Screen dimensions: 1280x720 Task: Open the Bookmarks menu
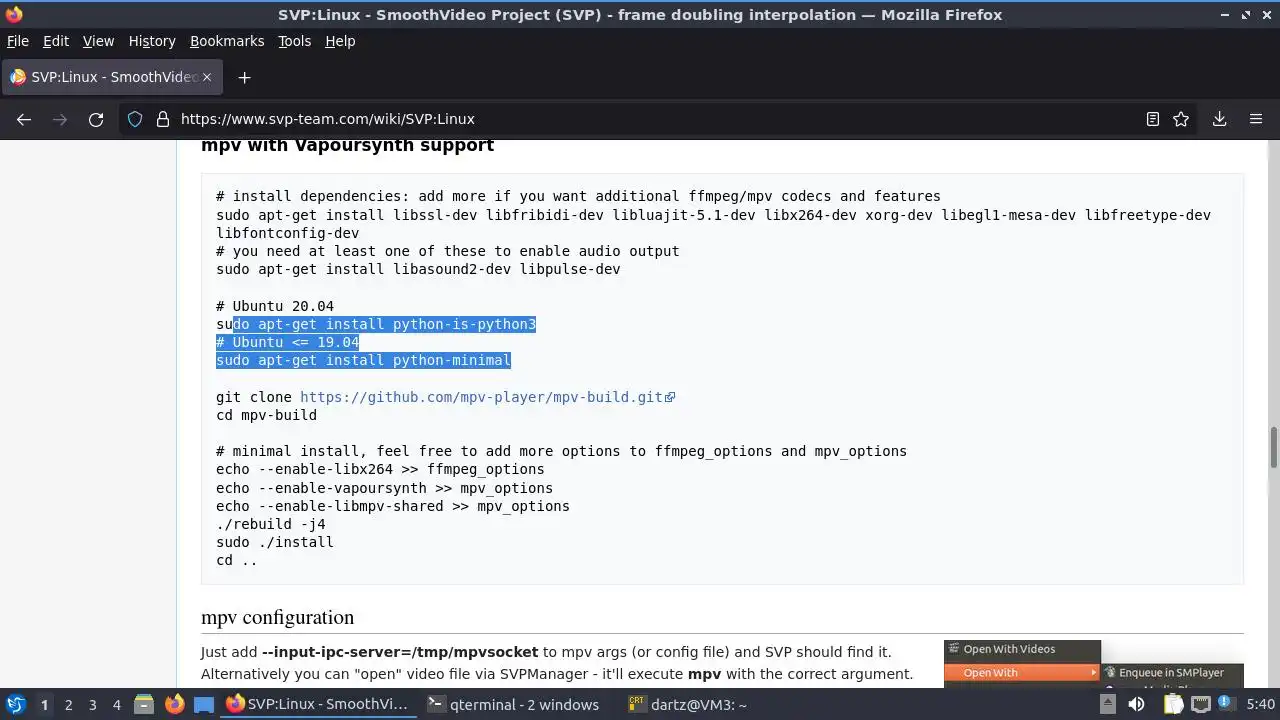[x=227, y=41]
